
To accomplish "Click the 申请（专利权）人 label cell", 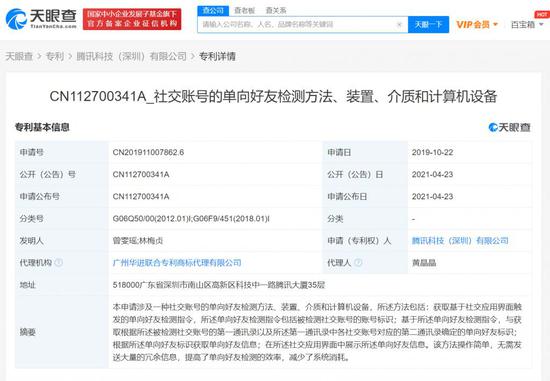I will click(365, 241).
